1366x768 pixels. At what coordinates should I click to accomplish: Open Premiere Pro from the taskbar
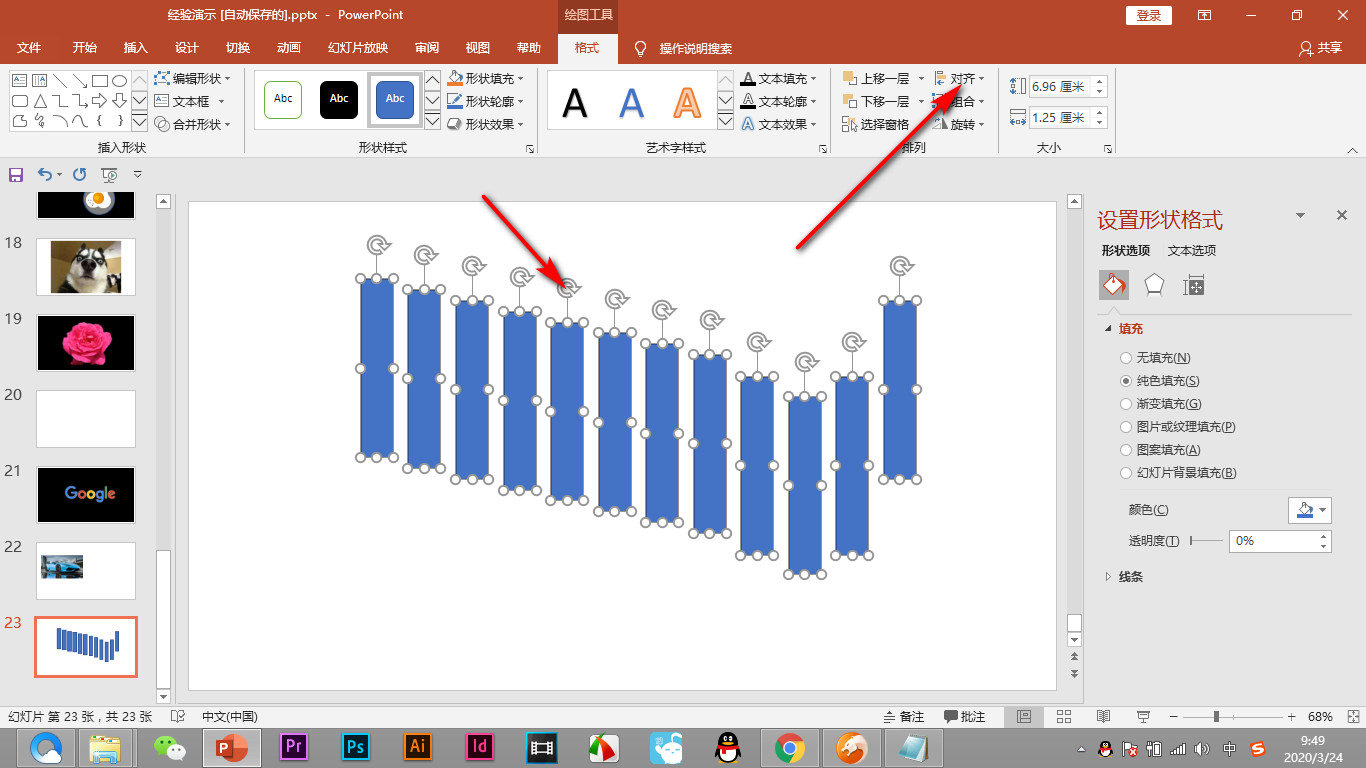pos(293,746)
